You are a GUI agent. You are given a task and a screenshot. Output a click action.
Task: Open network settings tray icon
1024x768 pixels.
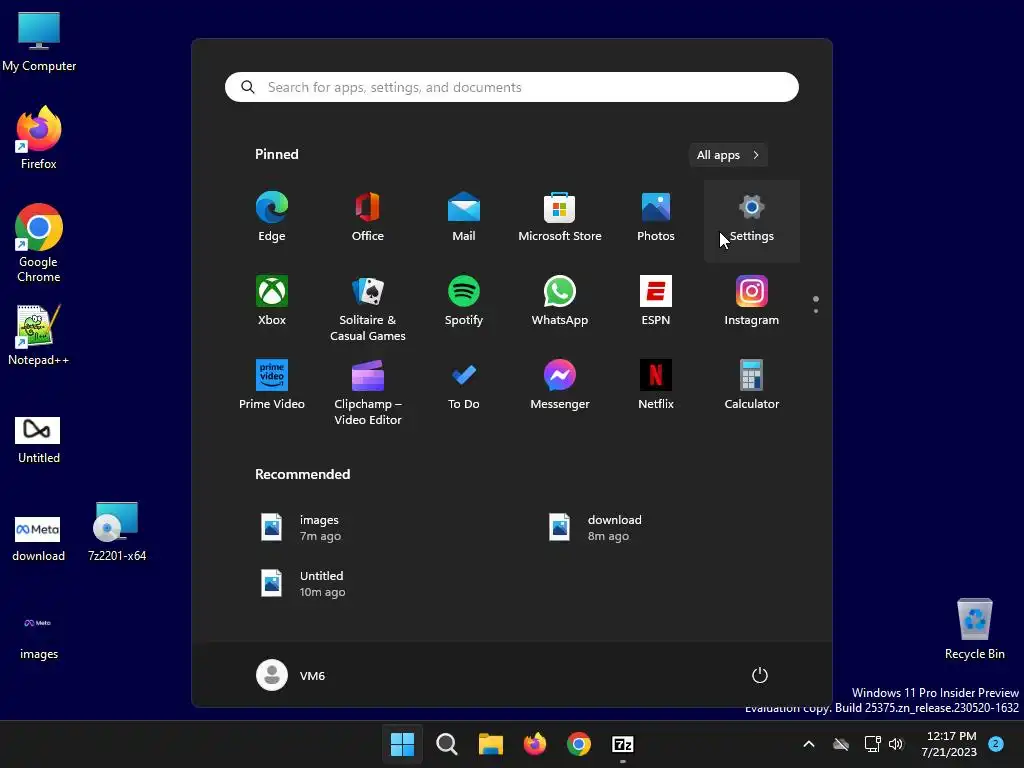click(872, 744)
